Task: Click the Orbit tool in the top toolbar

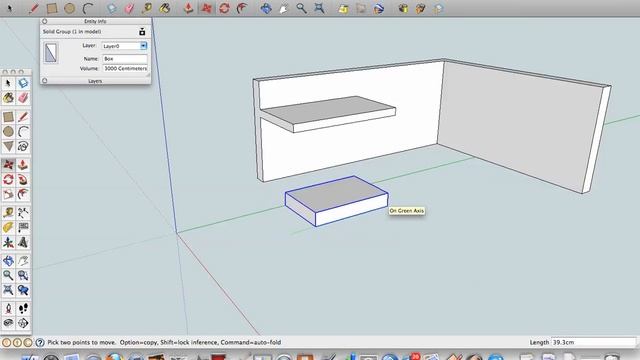Action: [x=266, y=8]
